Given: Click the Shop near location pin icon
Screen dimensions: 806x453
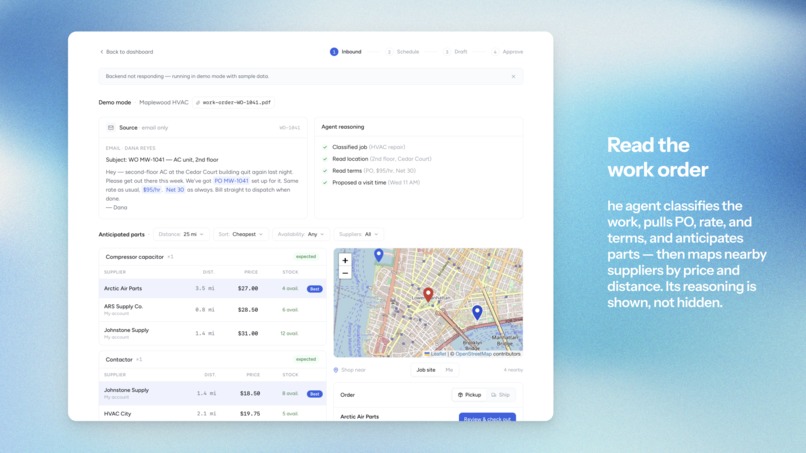Looking at the screenshot, I should 336,370.
